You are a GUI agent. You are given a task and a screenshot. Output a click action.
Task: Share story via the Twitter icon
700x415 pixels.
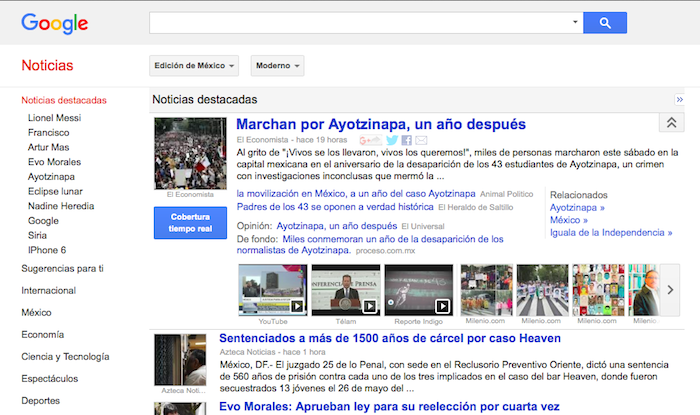click(392, 141)
